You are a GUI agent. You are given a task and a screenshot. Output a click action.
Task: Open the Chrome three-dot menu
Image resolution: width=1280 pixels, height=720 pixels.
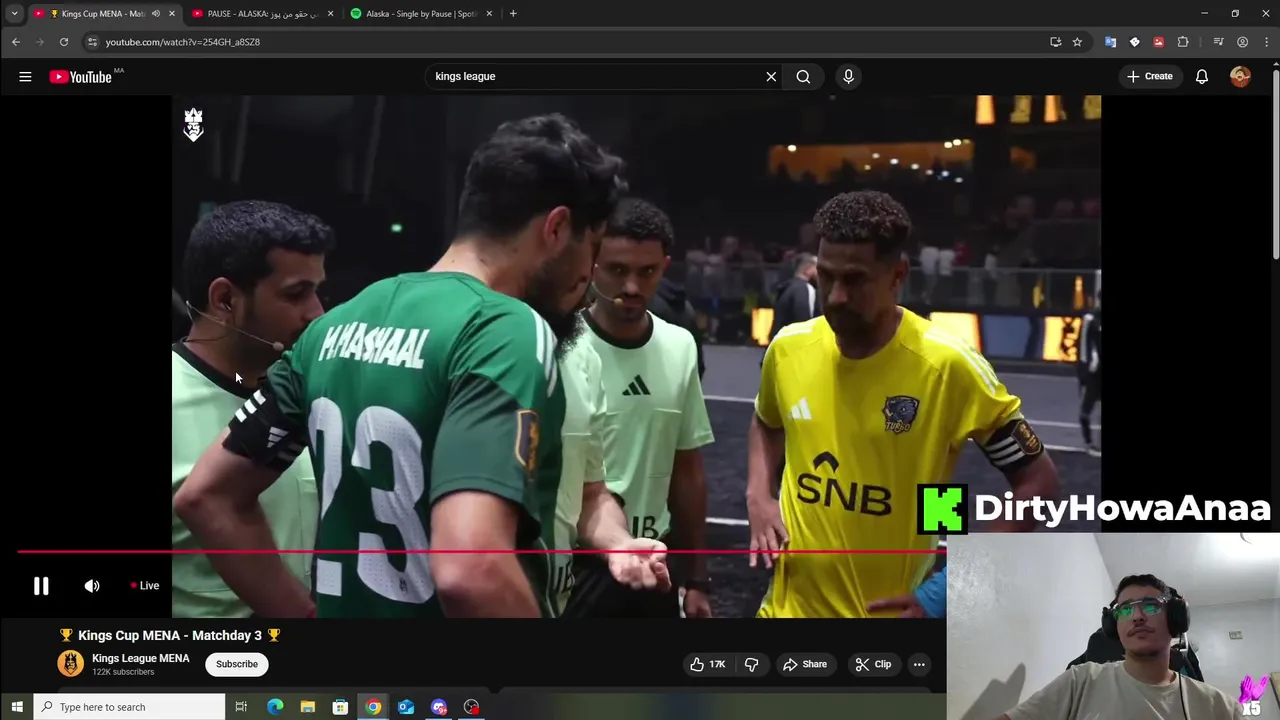pyautogui.click(x=1265, y=42)
